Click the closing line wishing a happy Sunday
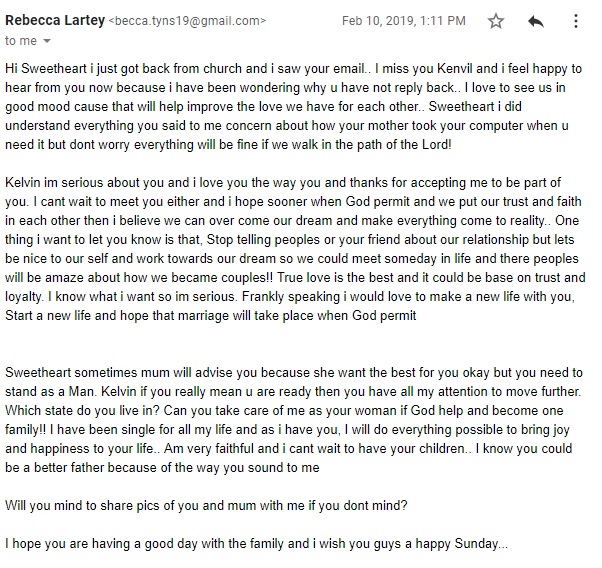 click(x=256, y=543)
